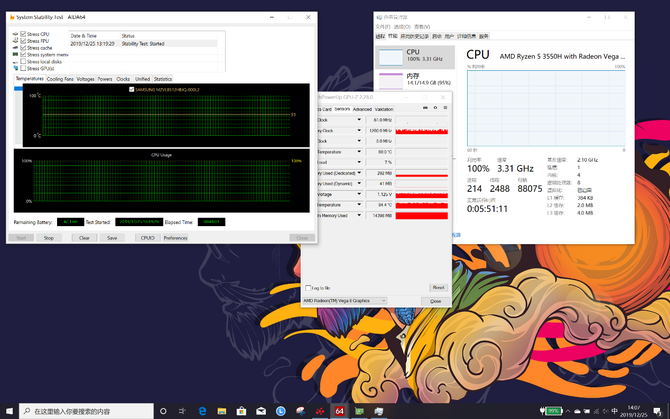Screen dimensions: 670x419
Task: Open the Validation tab in GPU-Z
Action: pyautogui.click(x=384, y=109)
